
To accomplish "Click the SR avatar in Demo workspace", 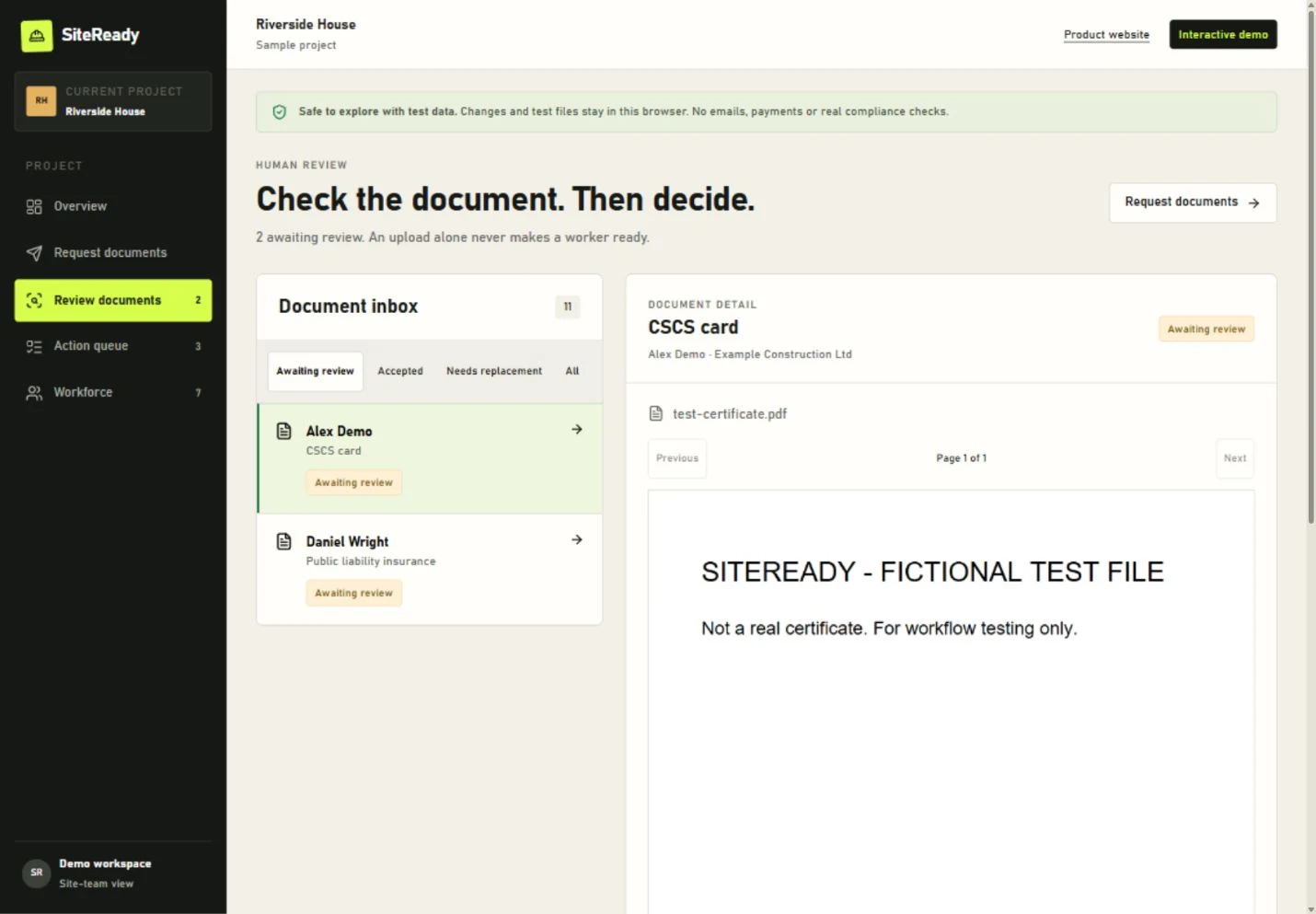I will click(x=37, y=873).
